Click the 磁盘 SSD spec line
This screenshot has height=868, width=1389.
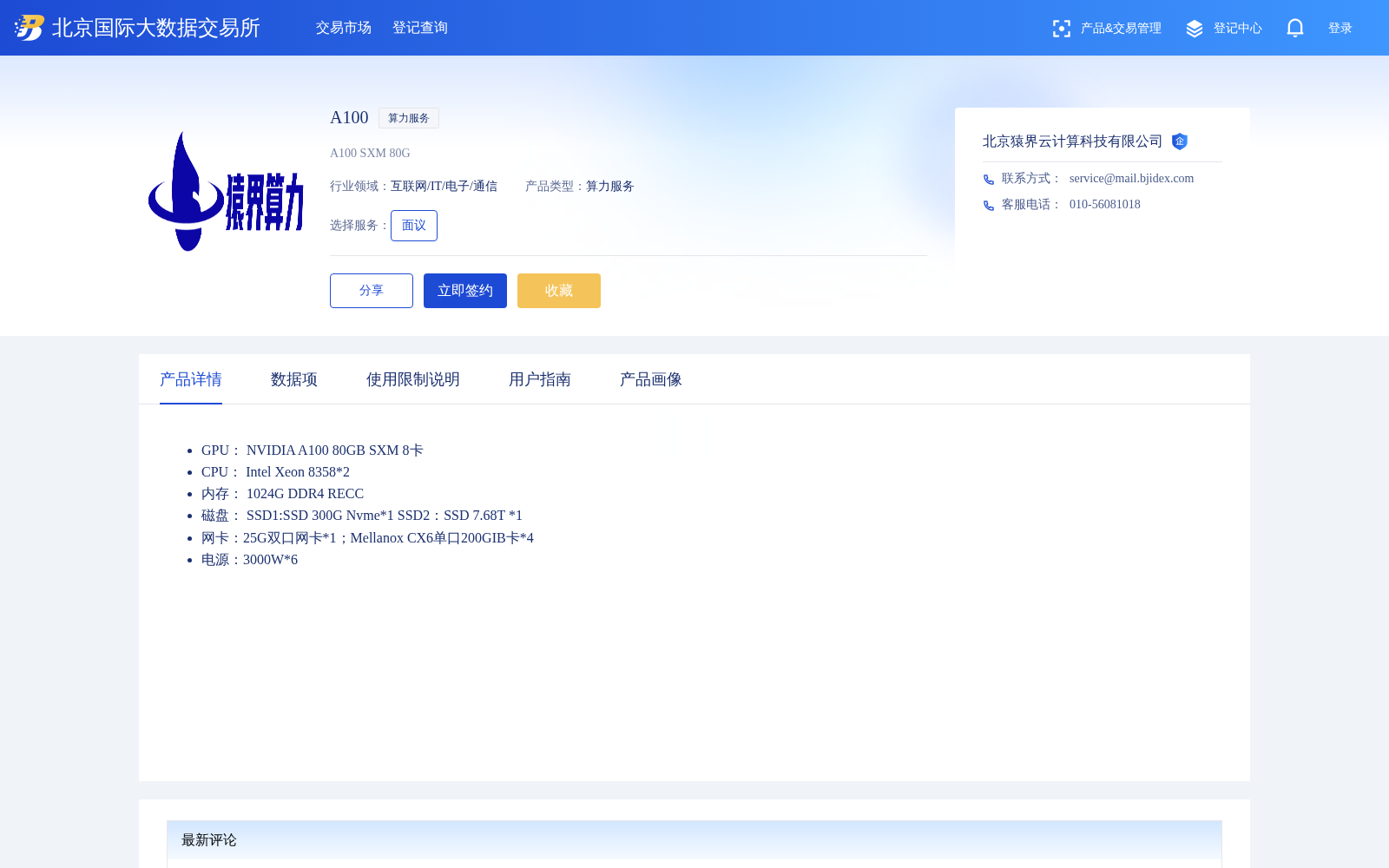(x=362, y=516)
